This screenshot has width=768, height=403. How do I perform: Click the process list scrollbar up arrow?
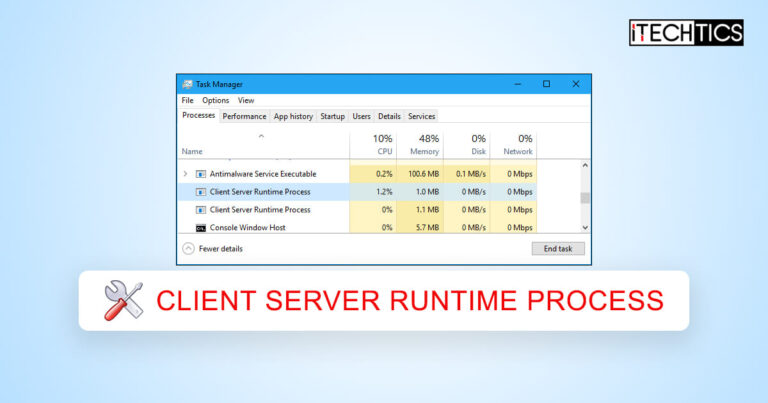[x=585, y=164]
